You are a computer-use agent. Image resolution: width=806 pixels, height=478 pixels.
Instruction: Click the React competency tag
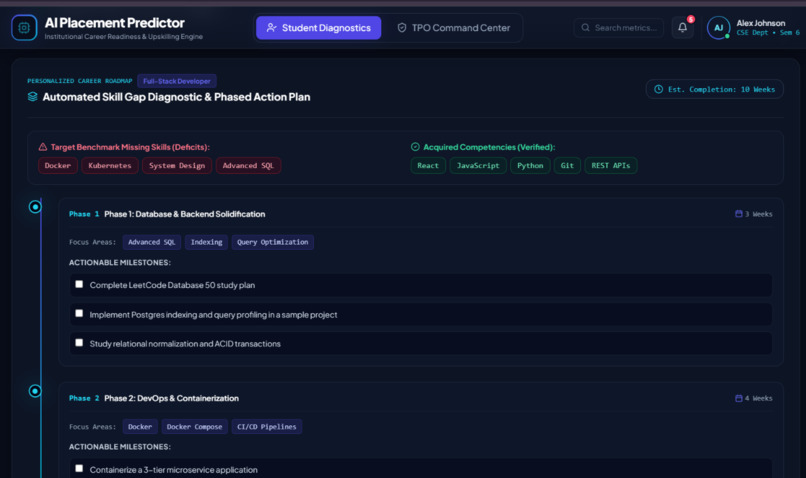[x=428, y=166]
